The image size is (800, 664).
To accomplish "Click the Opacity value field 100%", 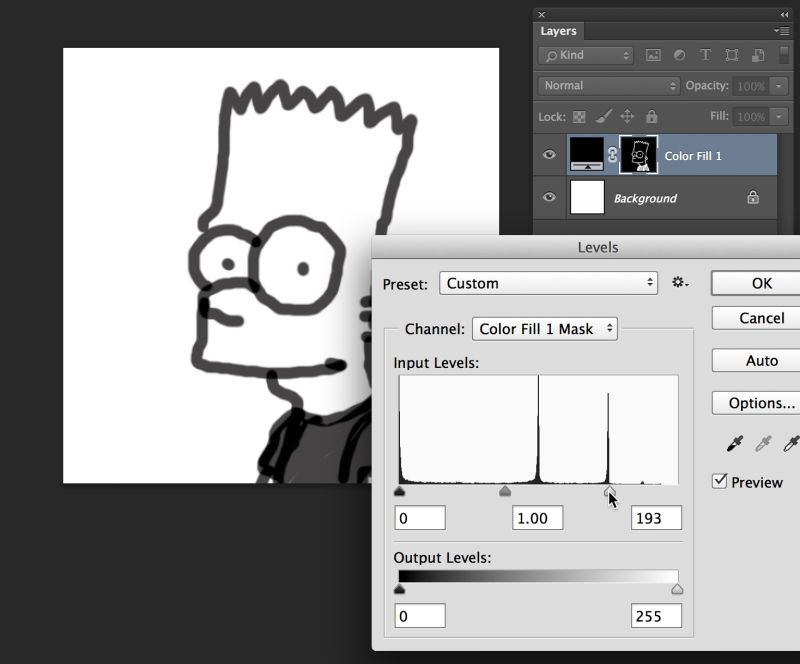I will (x=752, y=86).
